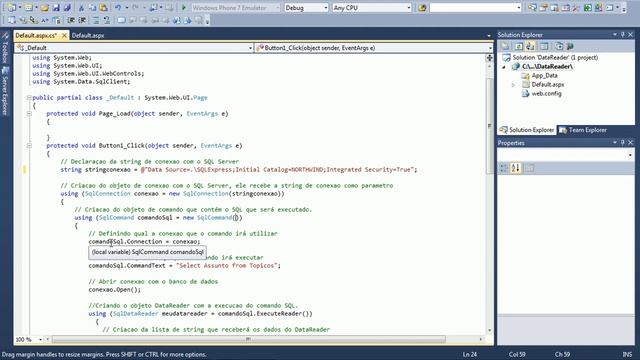
Task: Collapse the DataReader project node
Action: (504, 67)
